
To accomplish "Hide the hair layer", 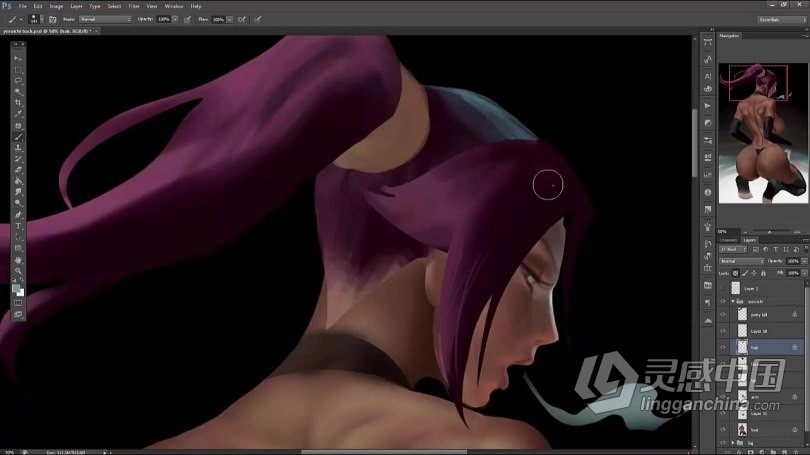I will click(723, 347).
